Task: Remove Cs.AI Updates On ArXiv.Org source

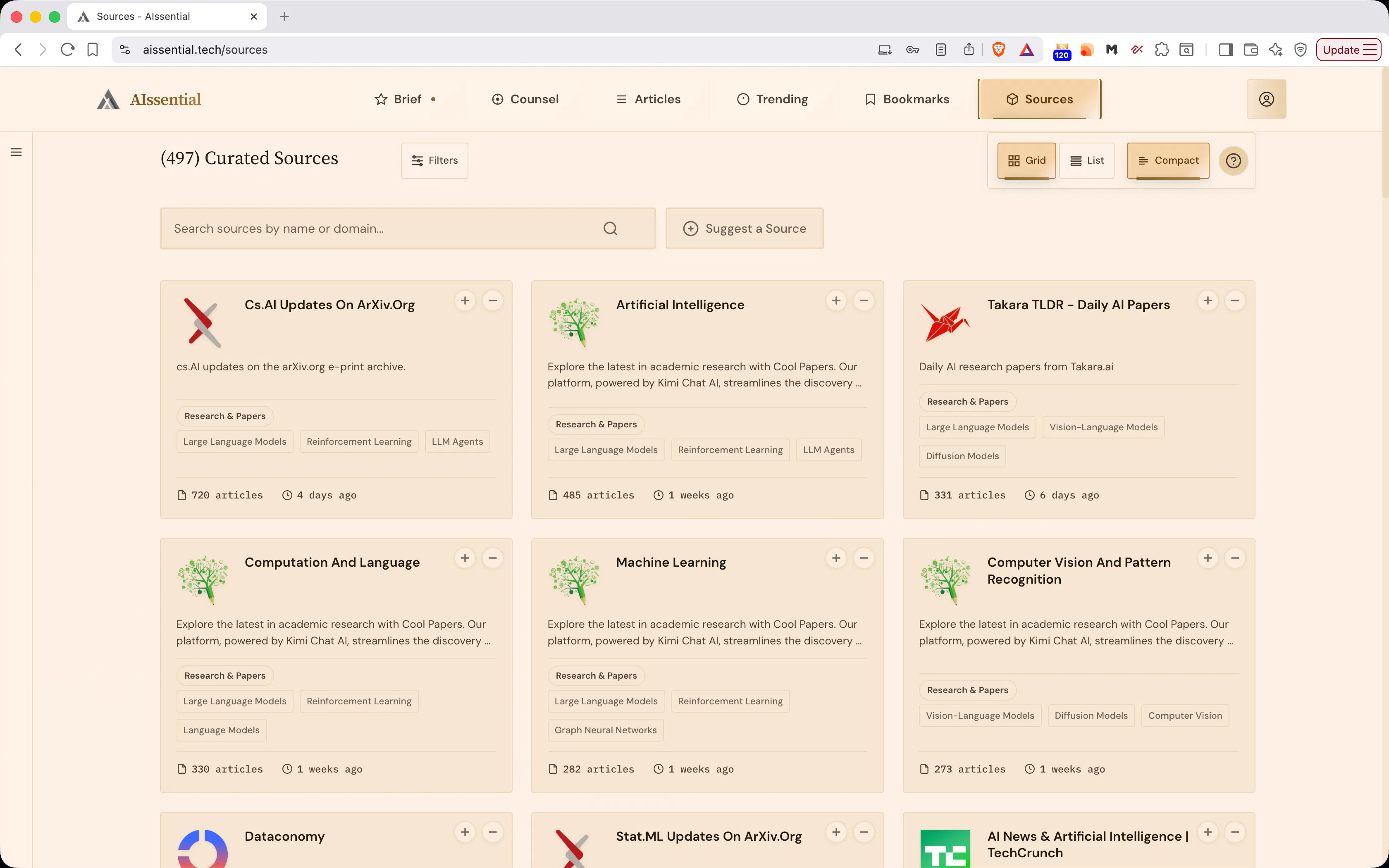Action: coord(492,301)
